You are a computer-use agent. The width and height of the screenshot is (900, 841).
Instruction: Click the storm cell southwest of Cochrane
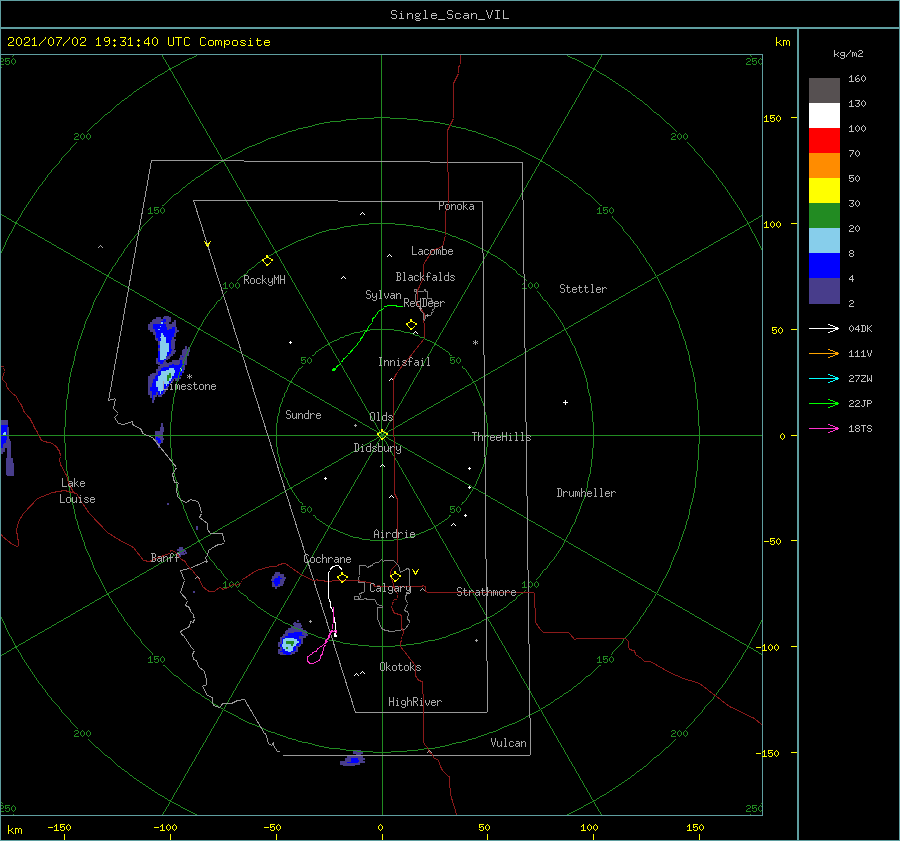(x=292, y=641)
